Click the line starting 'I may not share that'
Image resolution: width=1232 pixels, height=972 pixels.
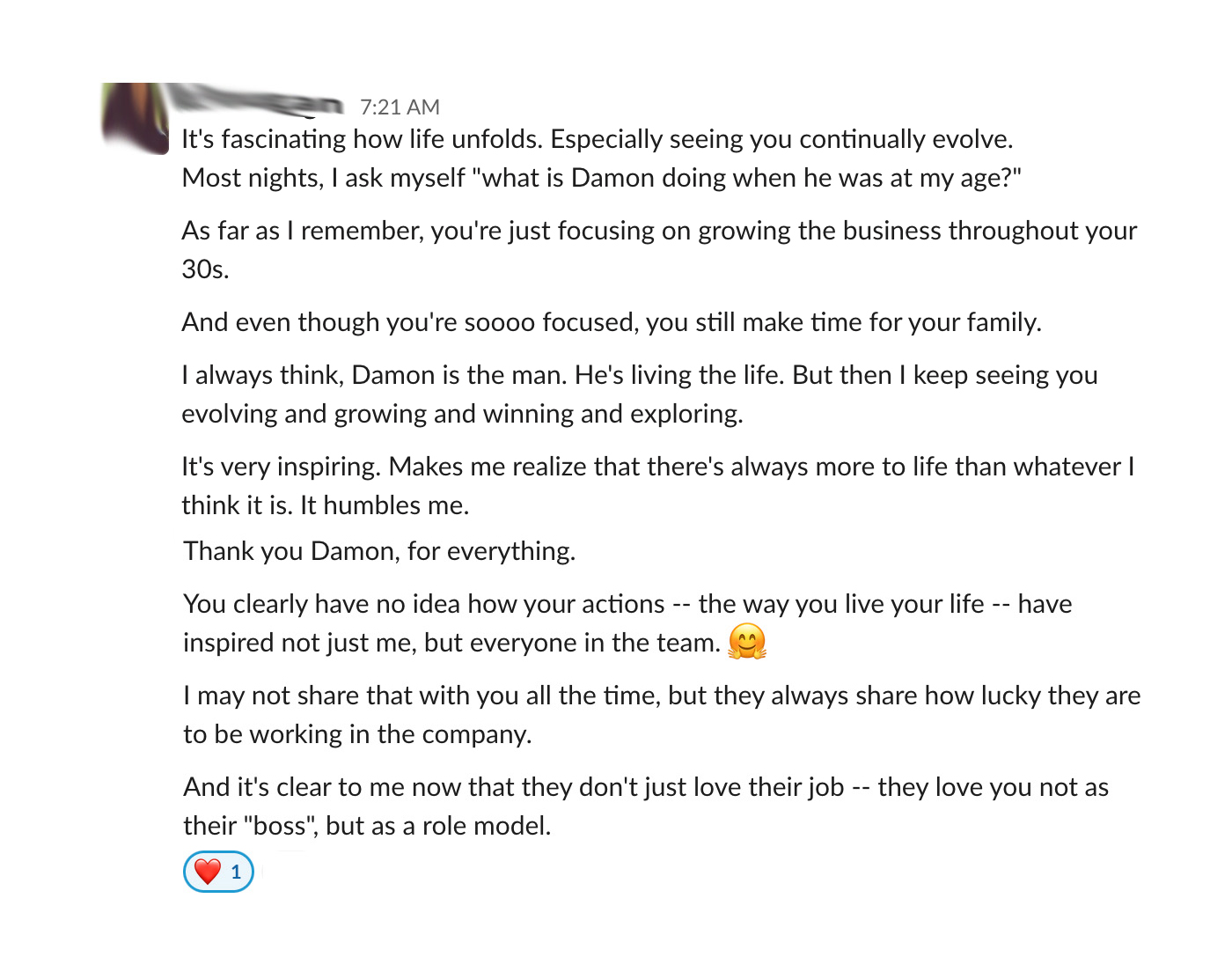pos(662,696)
